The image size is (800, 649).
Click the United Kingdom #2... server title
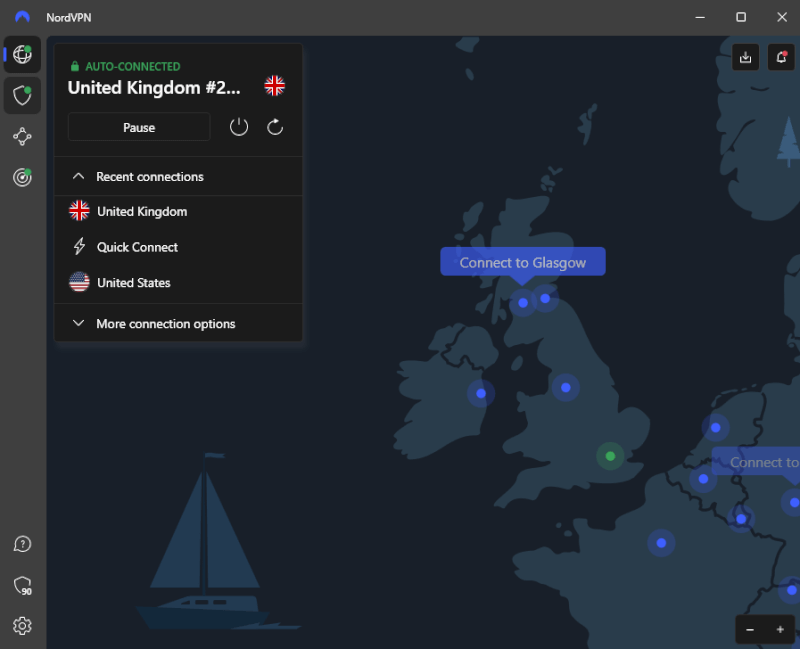coord(154,88)
